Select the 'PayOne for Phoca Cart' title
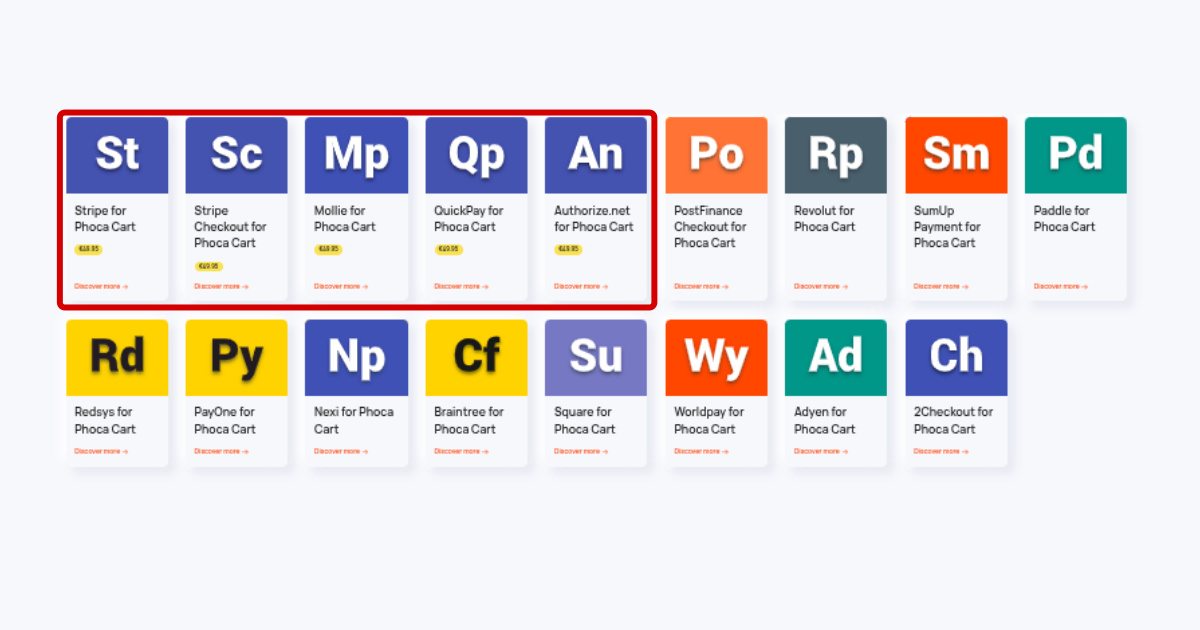 coord(225,420)
